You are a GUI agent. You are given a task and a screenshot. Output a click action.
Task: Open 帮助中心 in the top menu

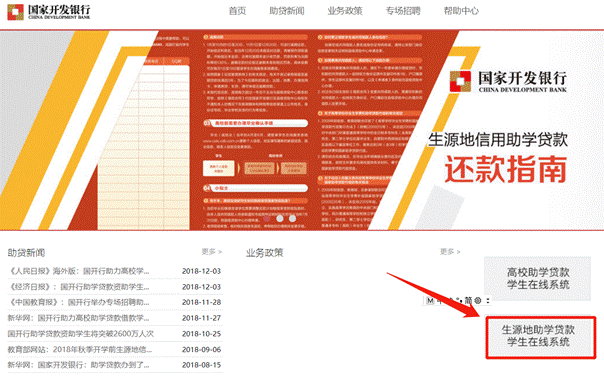(461, 11)
